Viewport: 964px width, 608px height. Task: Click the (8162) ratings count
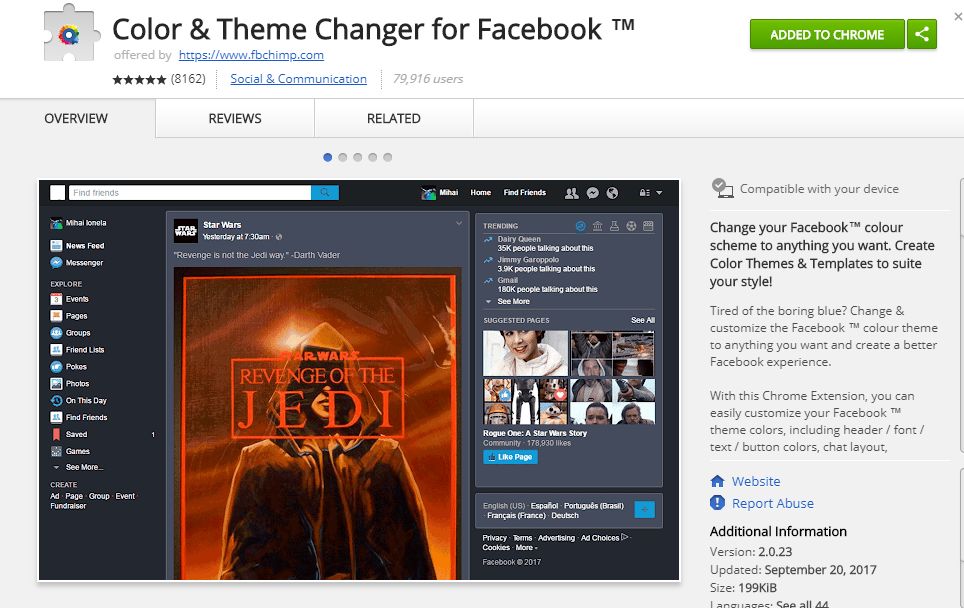tap(188, 79)
